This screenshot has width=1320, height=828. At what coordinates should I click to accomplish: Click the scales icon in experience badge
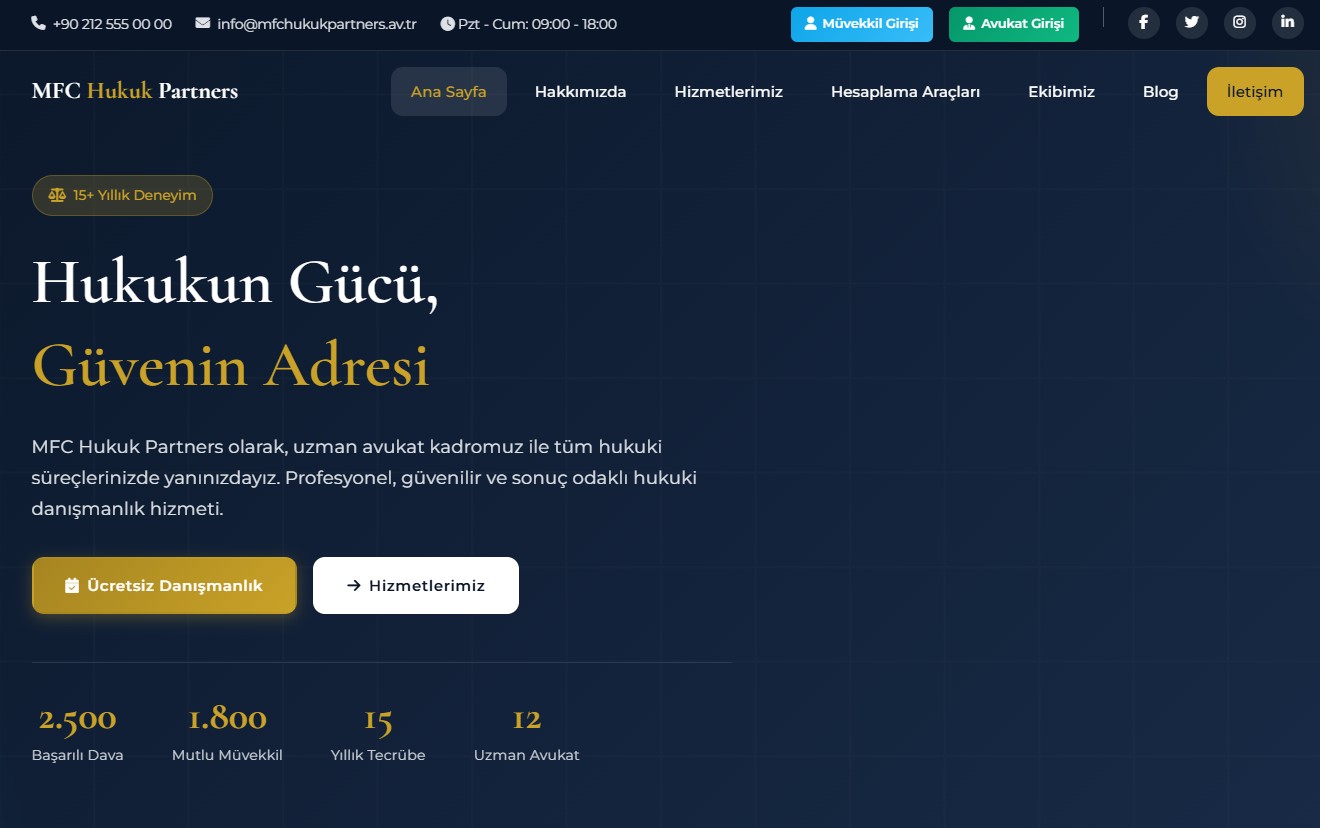(57, 195)
